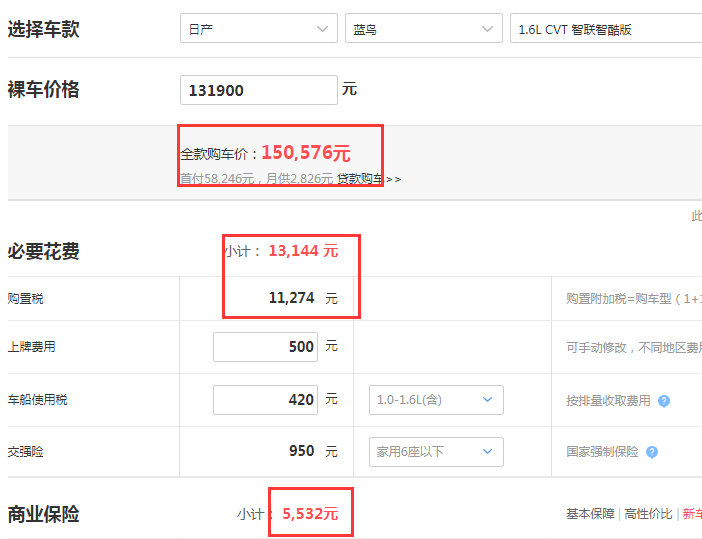Image resolution: width=702 pixels, height=539 pixels.
Task: Click blue arrow of 家用6座以下 selector
Action: coord(488,451)
